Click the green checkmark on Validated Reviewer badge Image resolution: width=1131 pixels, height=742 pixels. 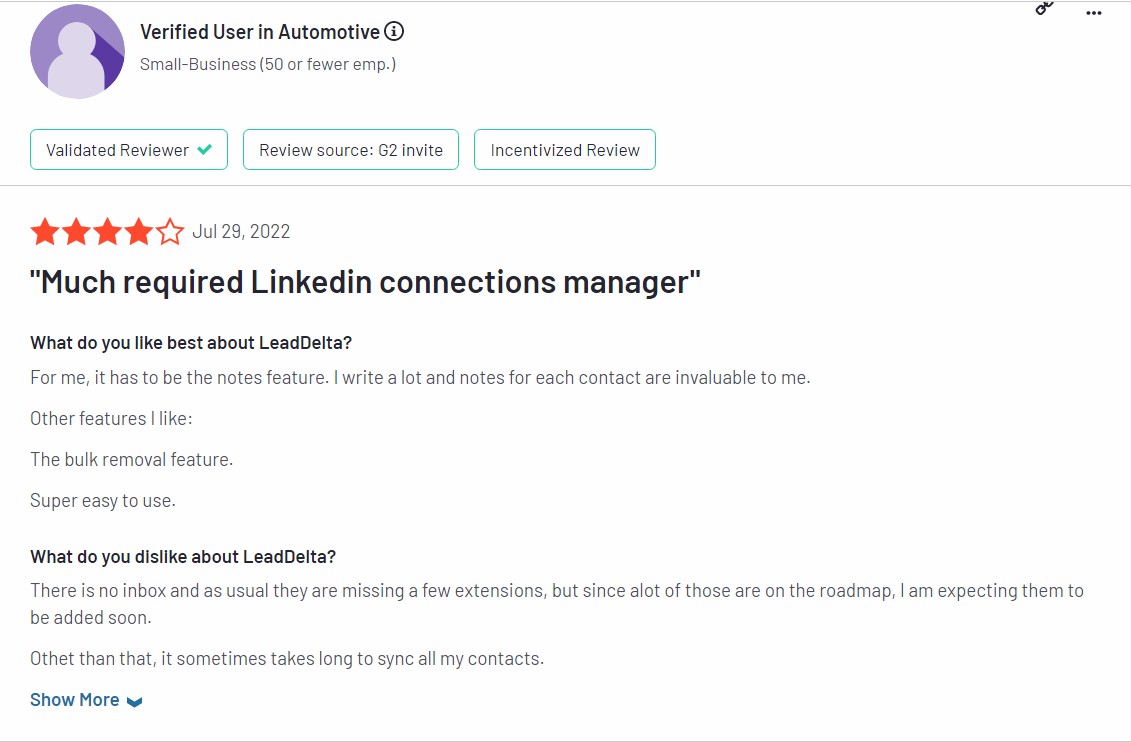pyautogui.click(x=203, y=149)
